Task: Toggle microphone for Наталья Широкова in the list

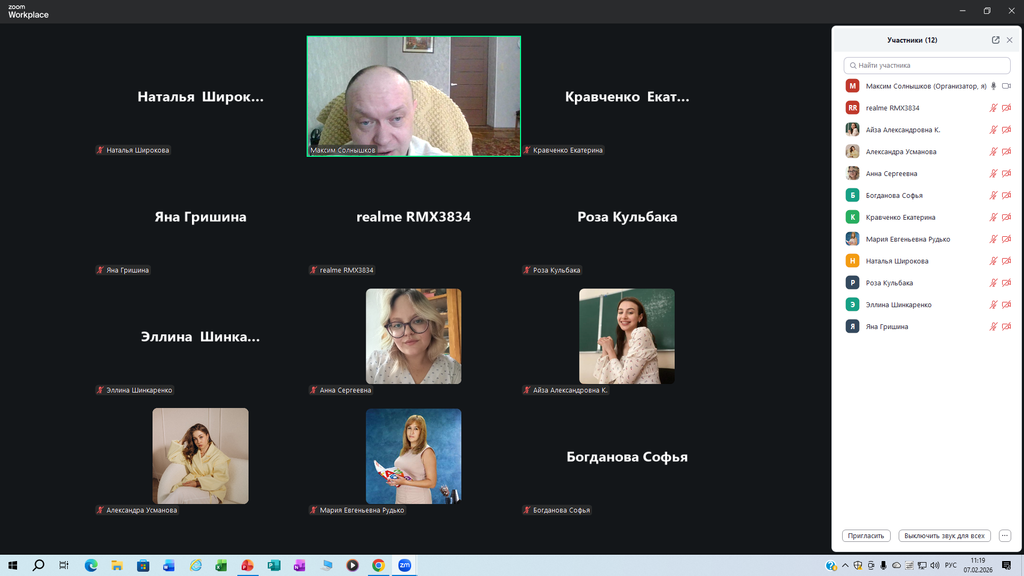Action: pos(994,261)
